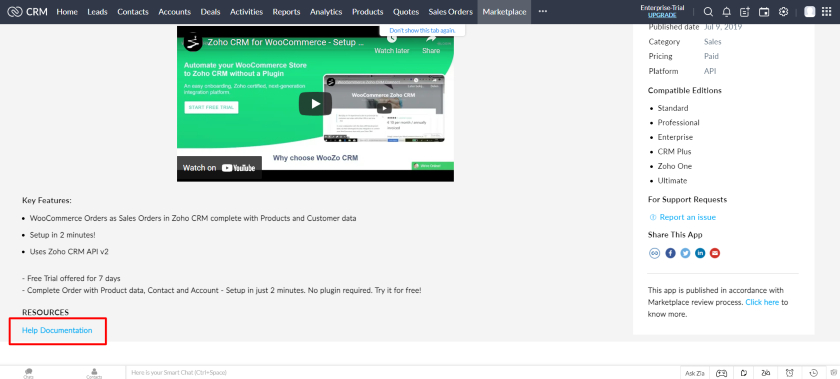Viewport: 840px width, 379px height.
Task: Expand the more modules ellipsis menu
Action: (x=543, y=12)
